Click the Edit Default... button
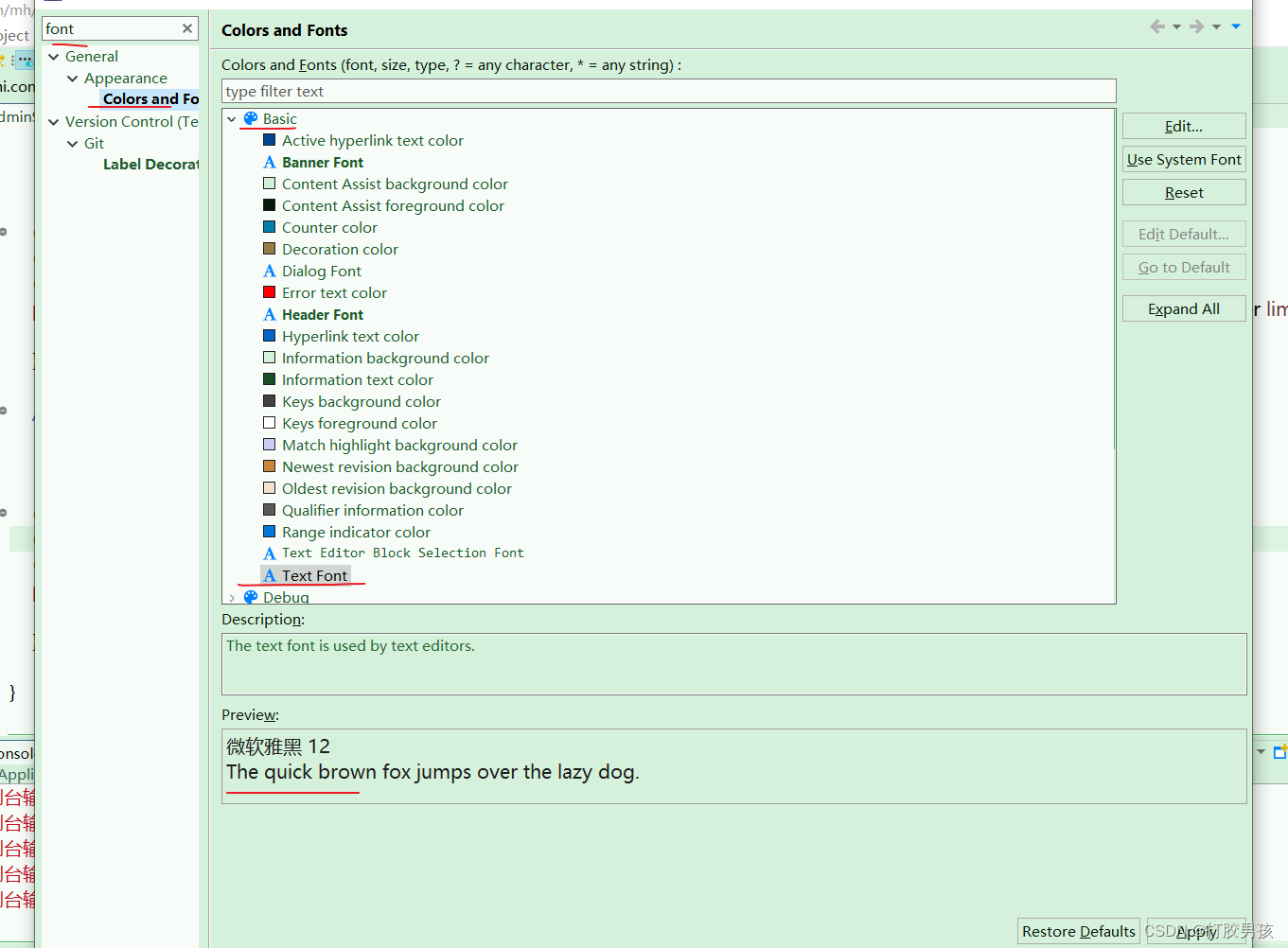Viewport: 1288px width, 948px height. (x=1184, y=234)
